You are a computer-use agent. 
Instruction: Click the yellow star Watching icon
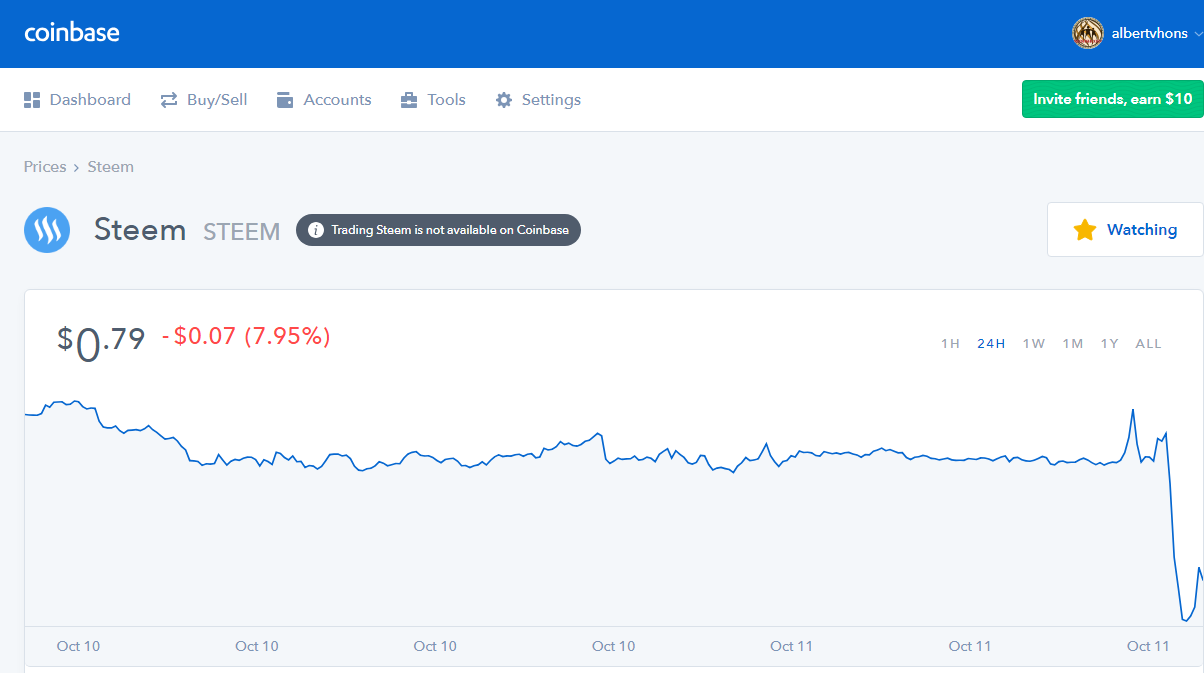point(1085,230)
